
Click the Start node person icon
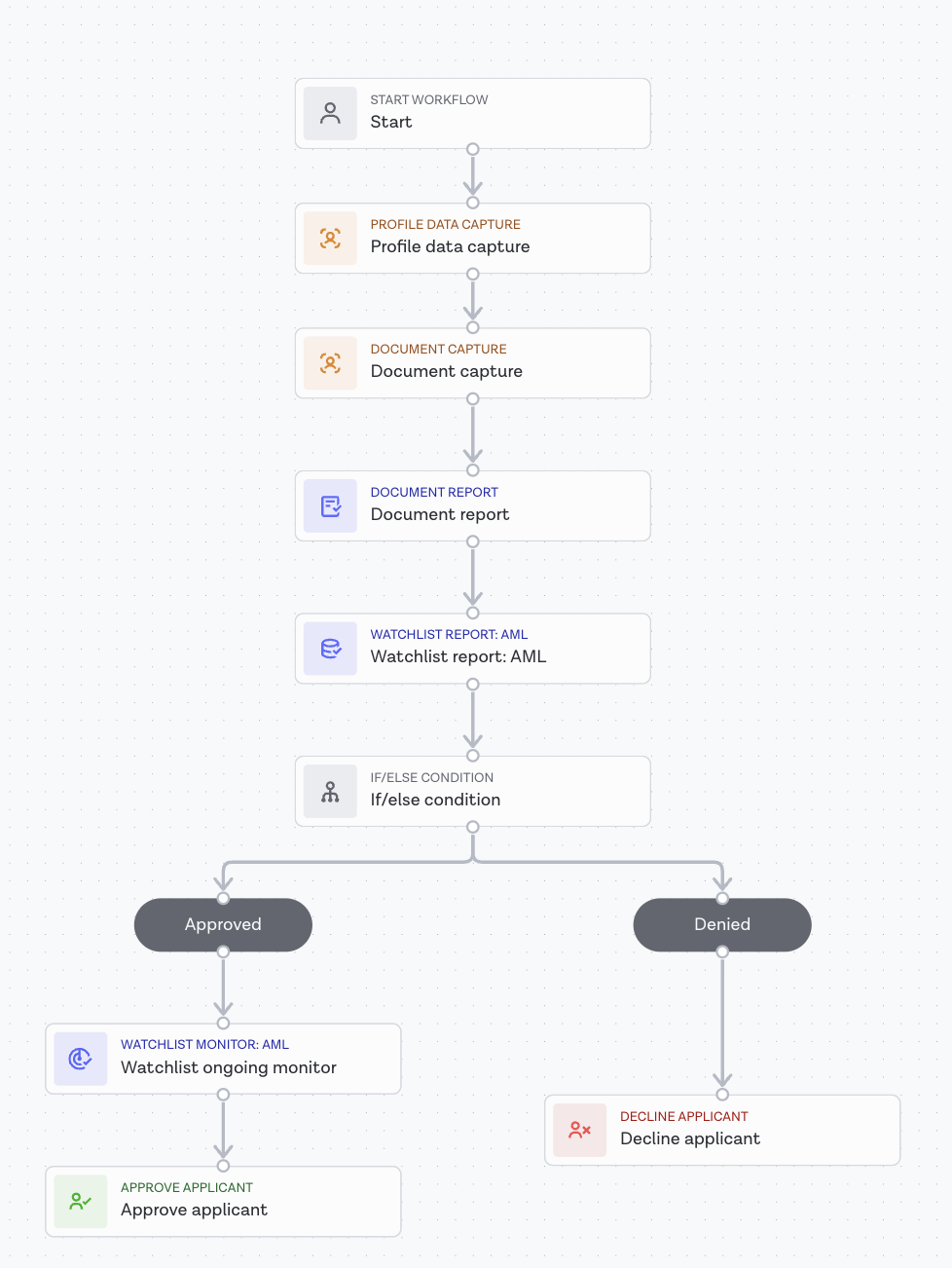330,114
